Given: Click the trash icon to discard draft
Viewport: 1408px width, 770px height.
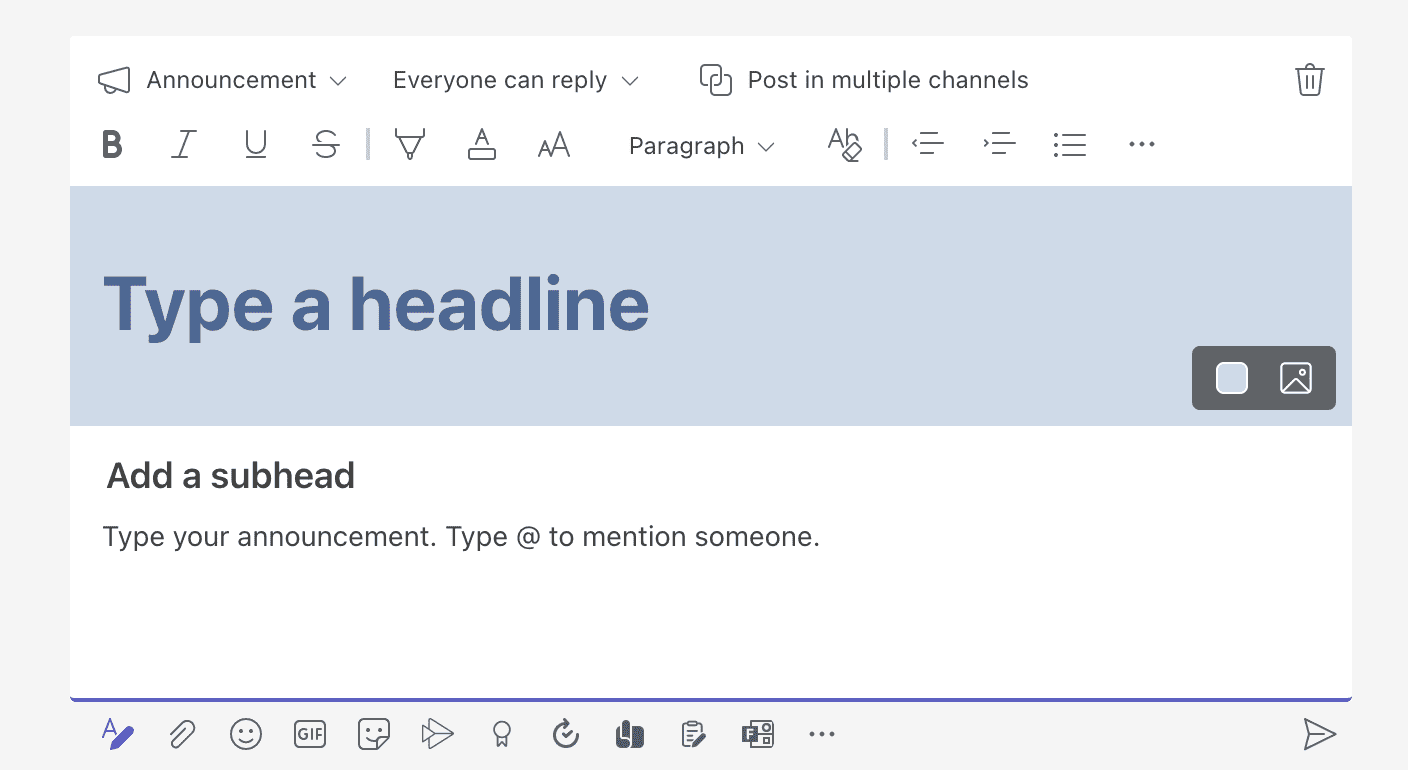Looking at the screenshot, I should click(x=1309, y=80).
